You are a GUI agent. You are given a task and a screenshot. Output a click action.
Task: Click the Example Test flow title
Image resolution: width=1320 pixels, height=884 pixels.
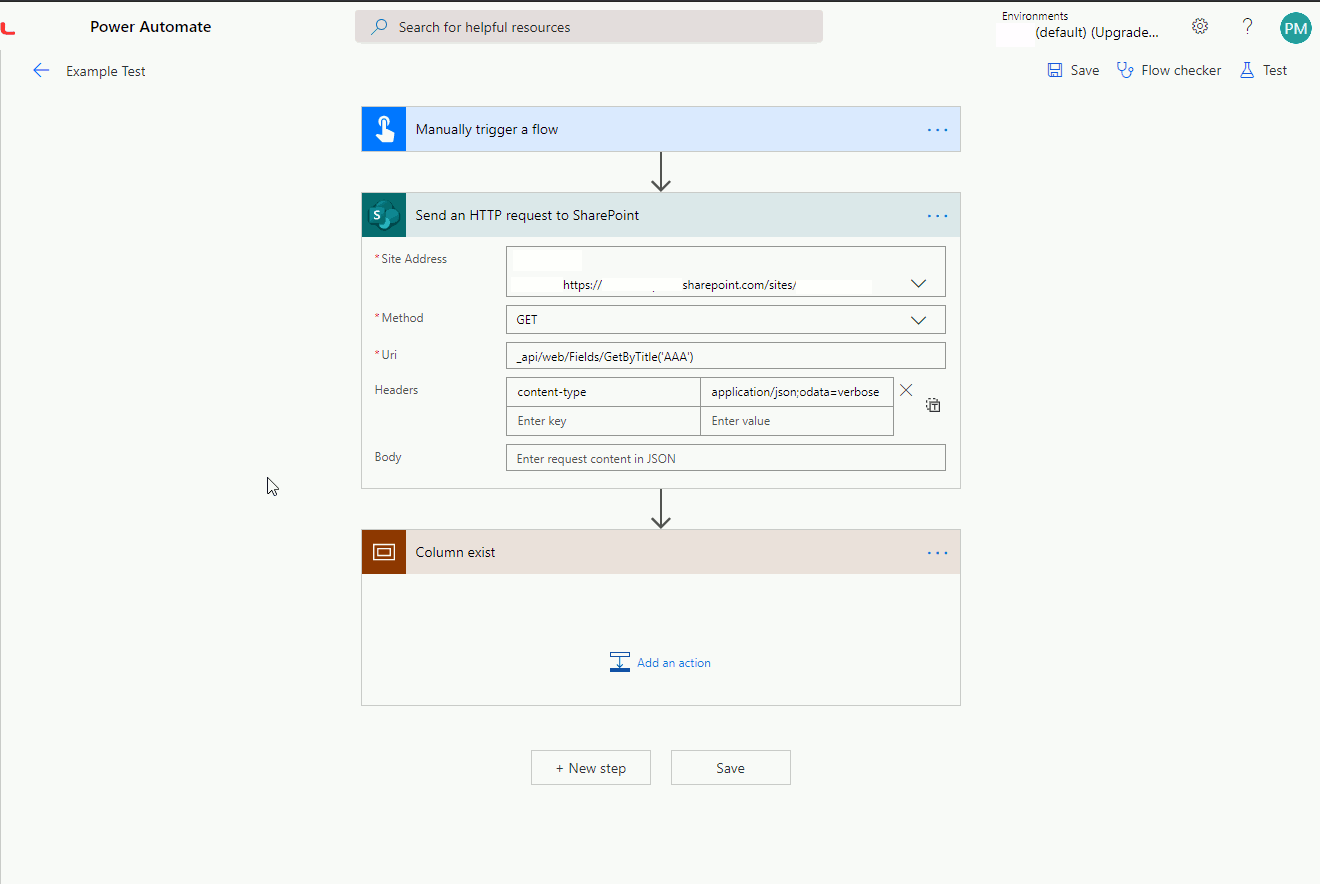pos(106,71)
